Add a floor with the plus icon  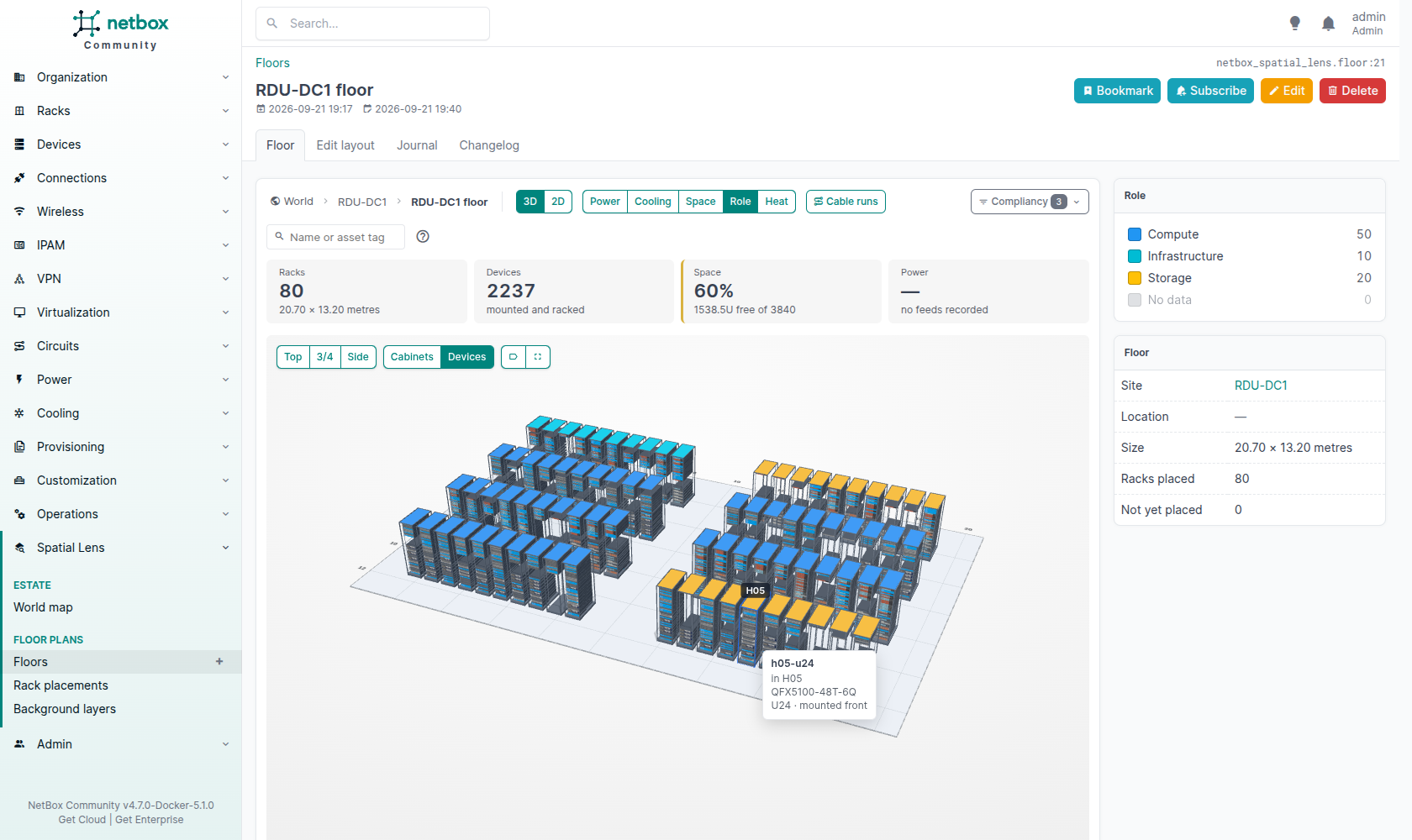pos(219,662)
